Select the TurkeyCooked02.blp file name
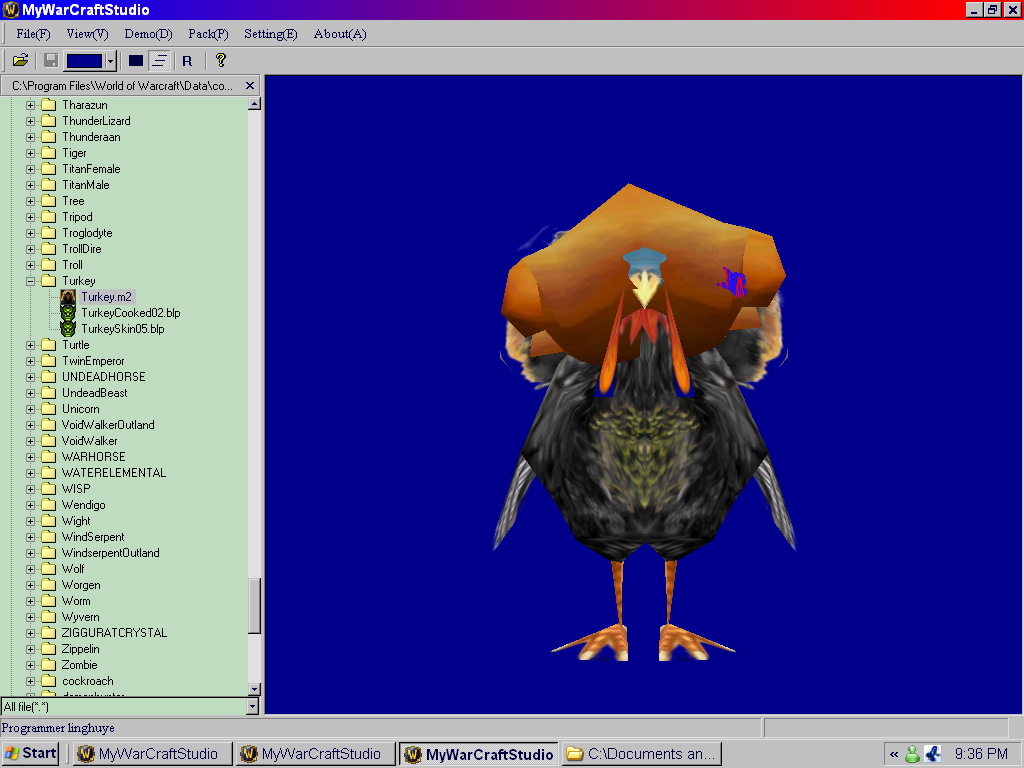 click(131, 313)
